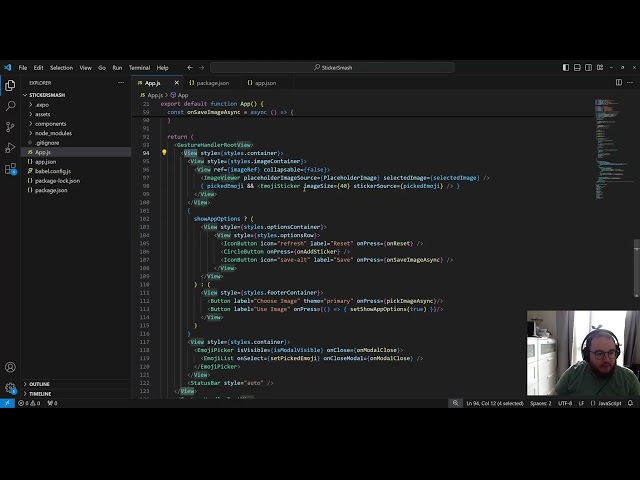Screen dimensions: 640x480
Task: Open app.json in the file tree
Action: tap(45, 162)
